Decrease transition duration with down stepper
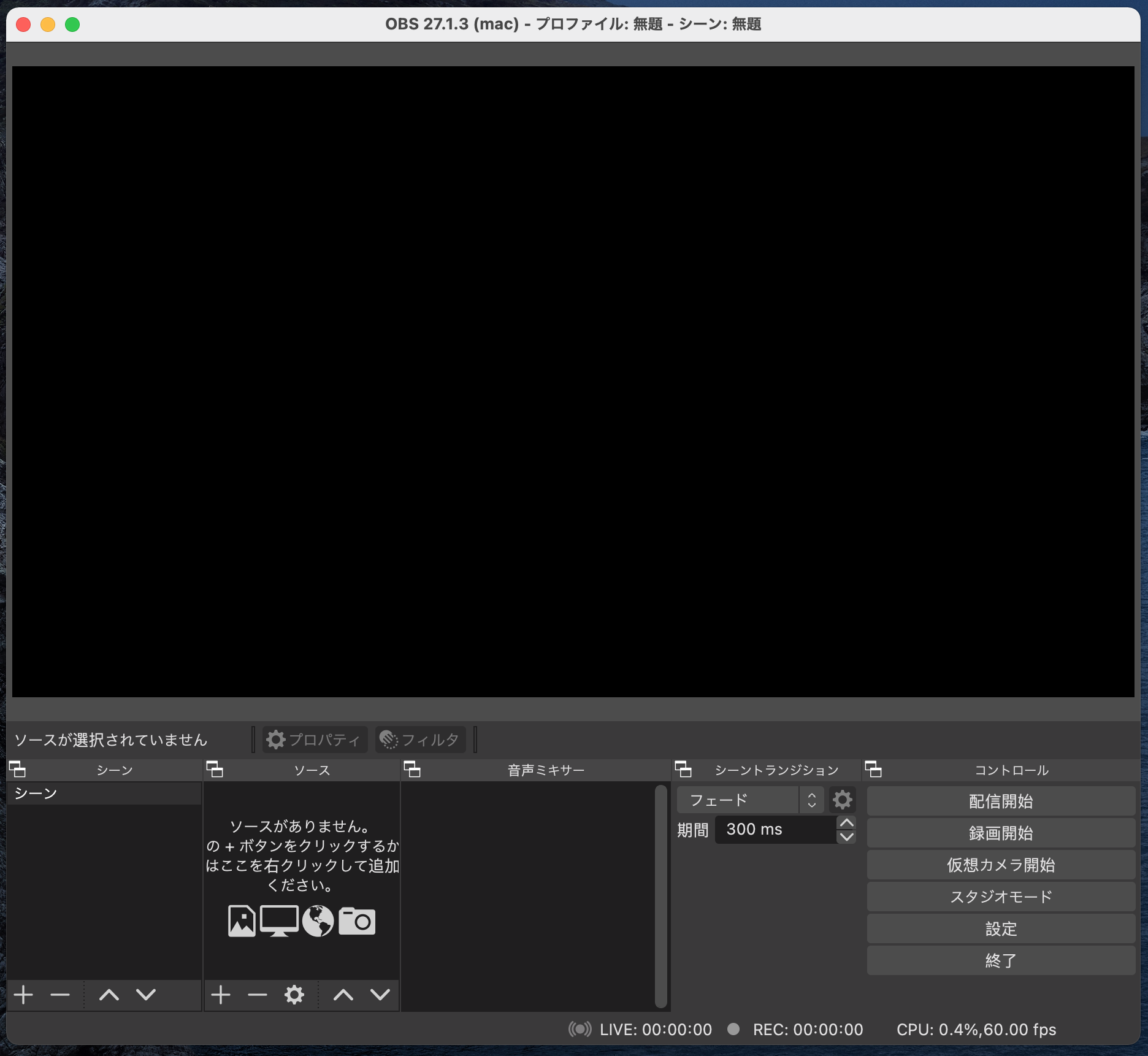 click(x=846, y=836)
